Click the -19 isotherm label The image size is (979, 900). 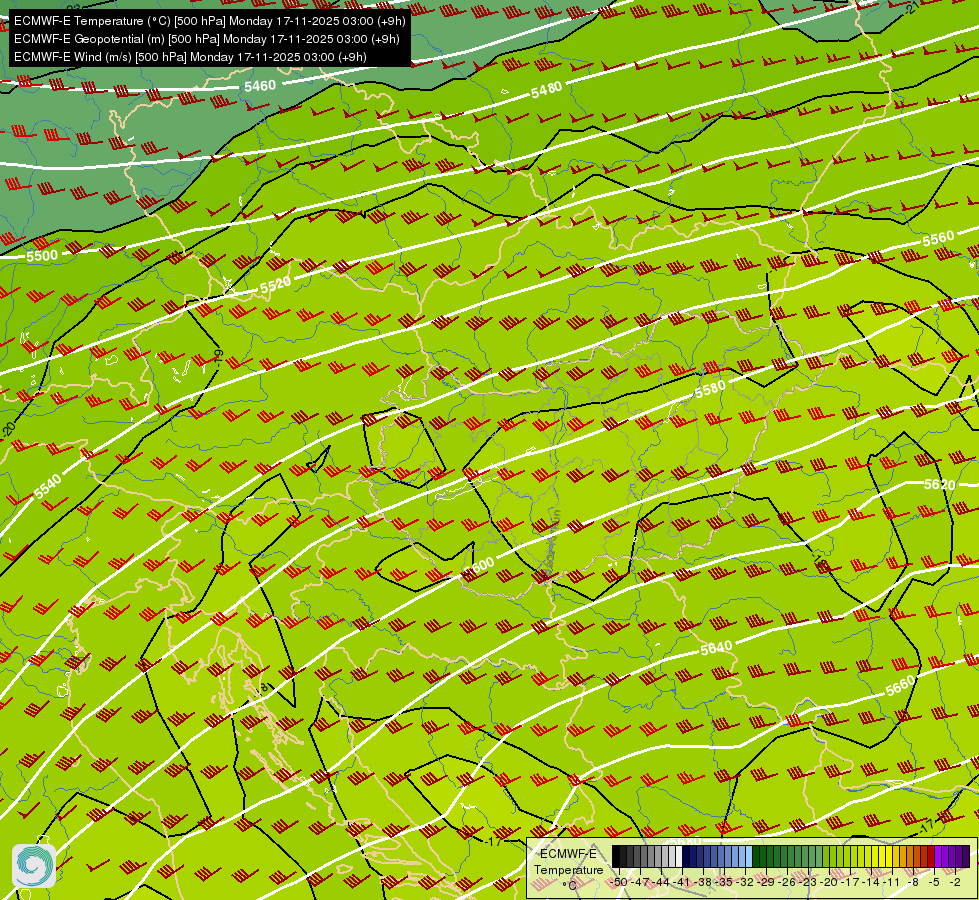pos(218,357)
